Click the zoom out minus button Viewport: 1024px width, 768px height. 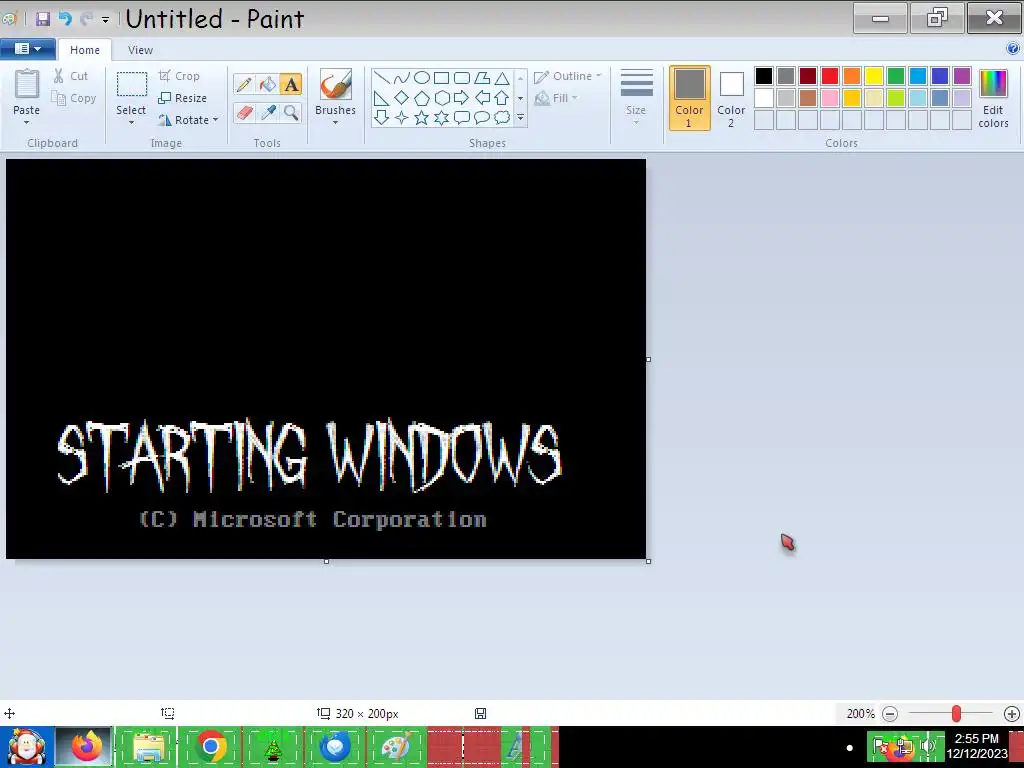click(889, 714)
